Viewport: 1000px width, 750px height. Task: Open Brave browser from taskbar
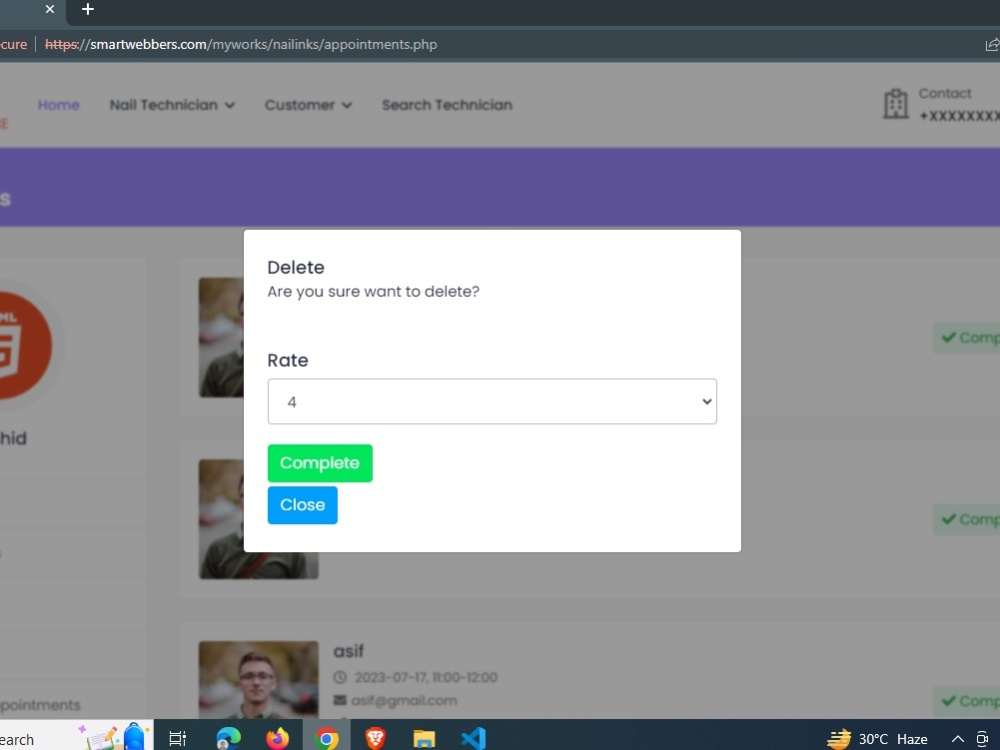point(376,739)
